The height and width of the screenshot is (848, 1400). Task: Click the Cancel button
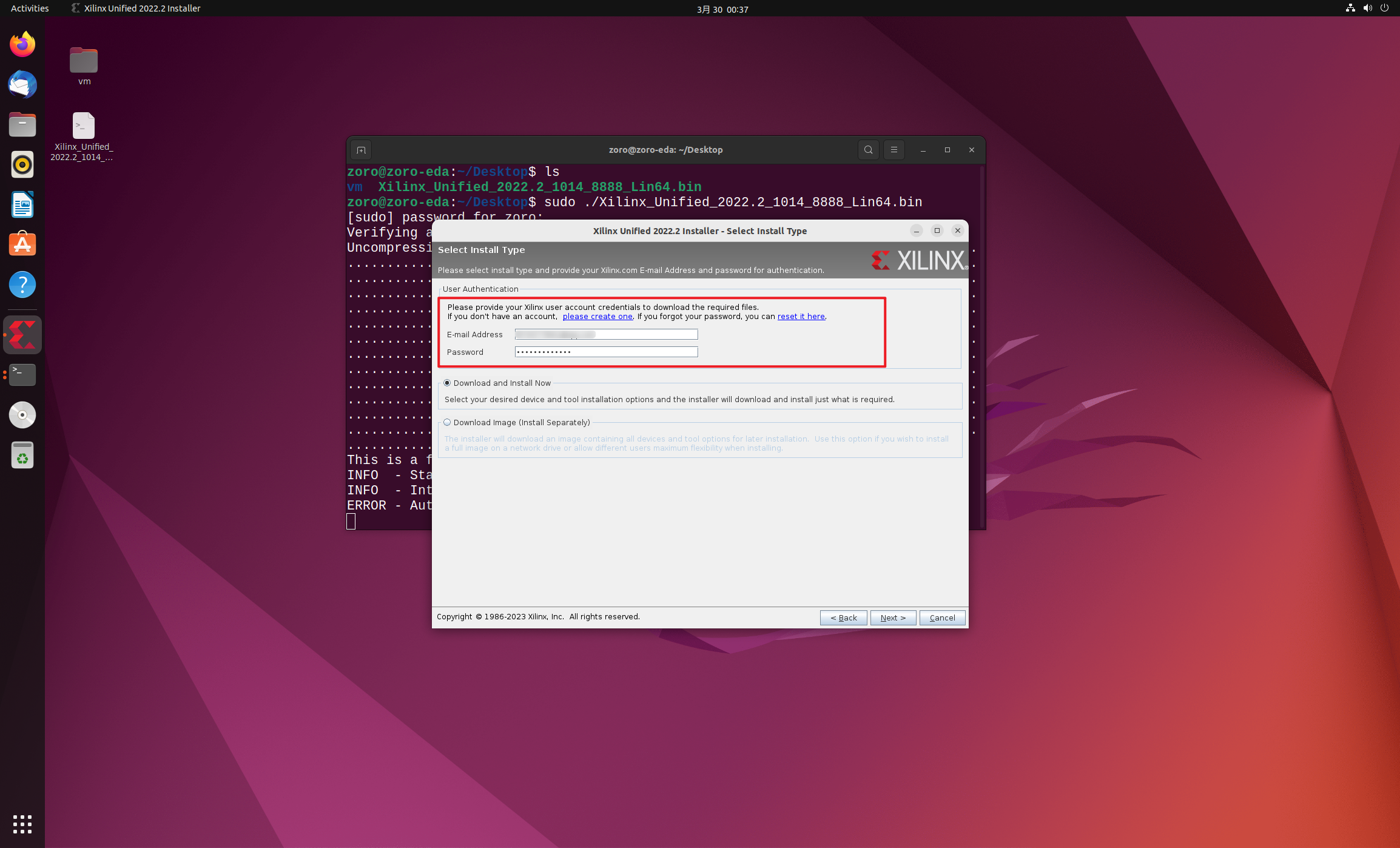[942, 617]
